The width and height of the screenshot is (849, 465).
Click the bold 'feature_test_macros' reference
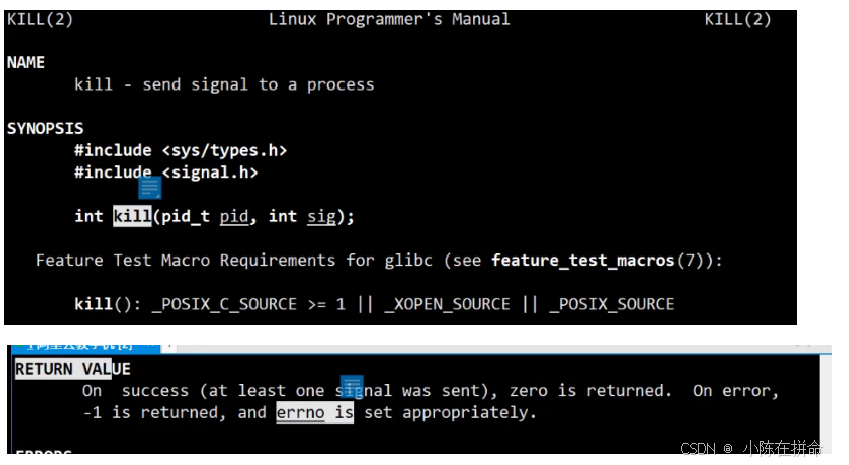[x=583, y=260]
